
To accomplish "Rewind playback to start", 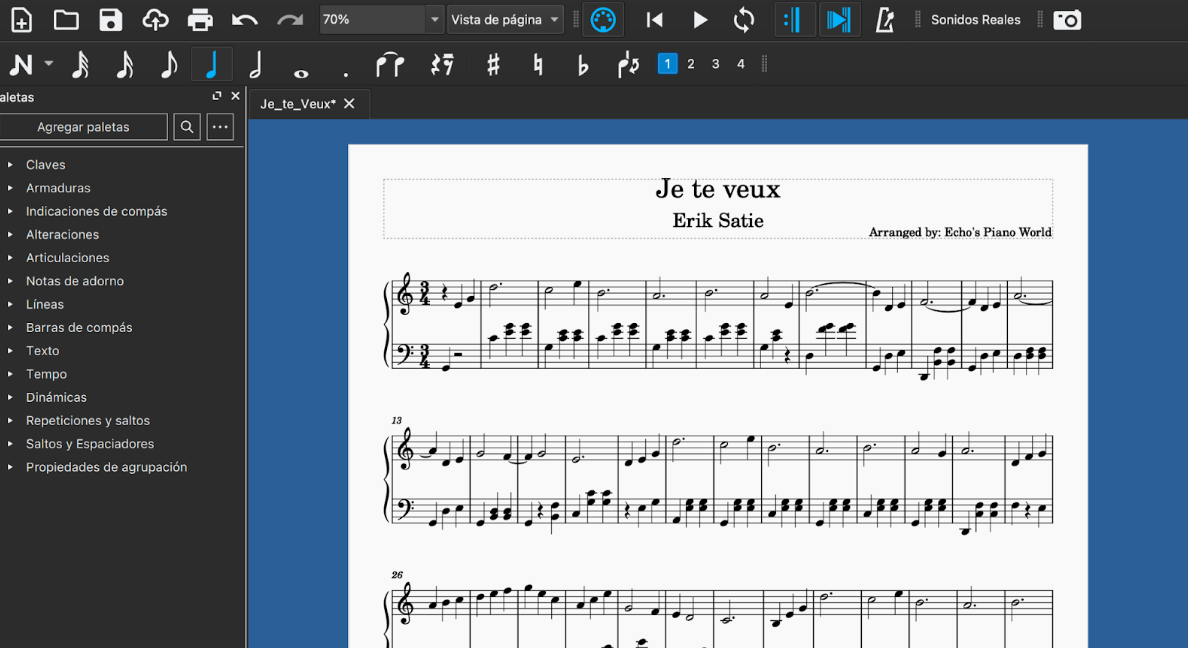I will pyautogui.click(x=655, y=20).
